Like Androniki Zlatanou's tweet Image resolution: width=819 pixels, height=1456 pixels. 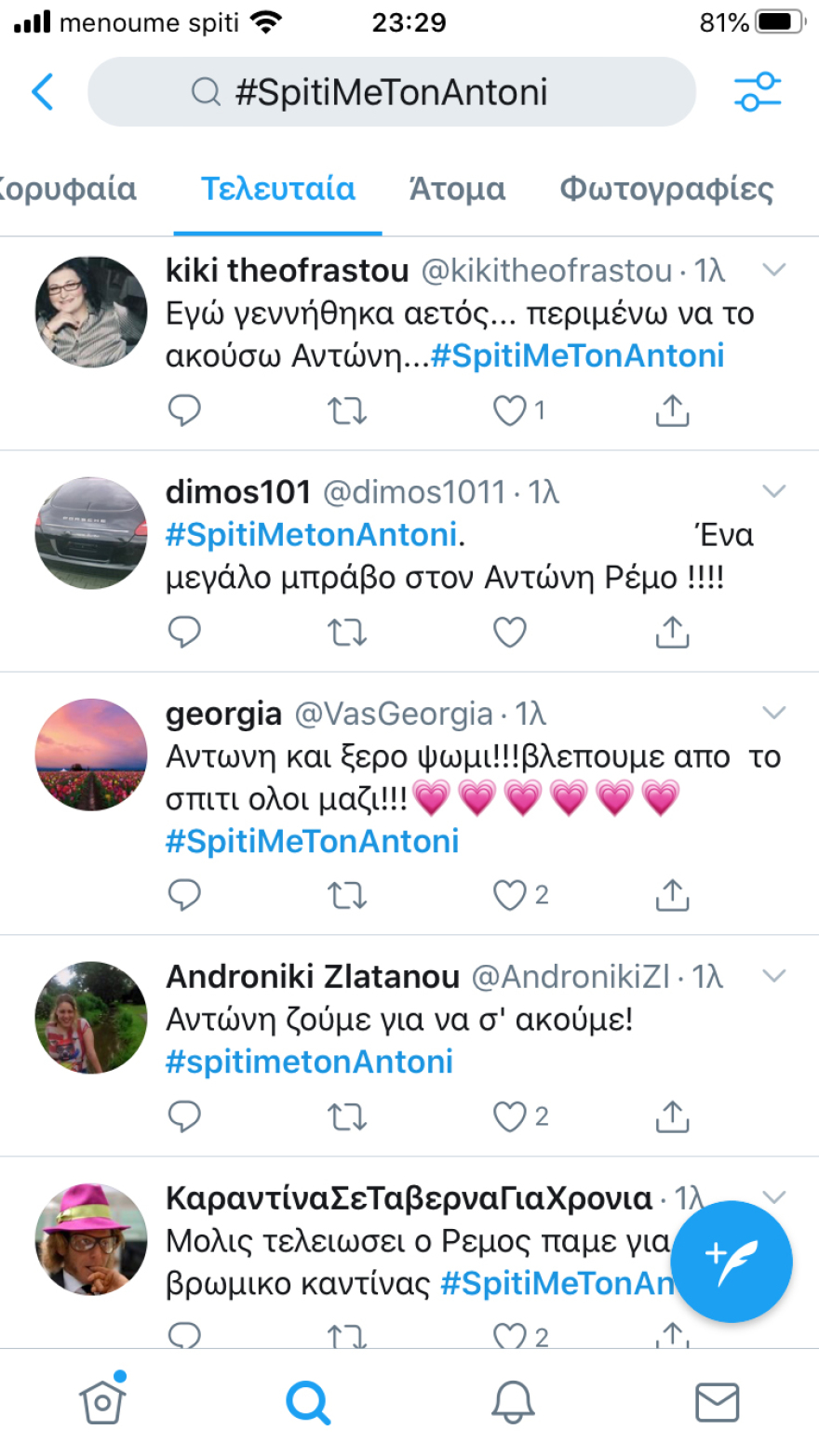pyautogui.click(x=508, y=1116)
